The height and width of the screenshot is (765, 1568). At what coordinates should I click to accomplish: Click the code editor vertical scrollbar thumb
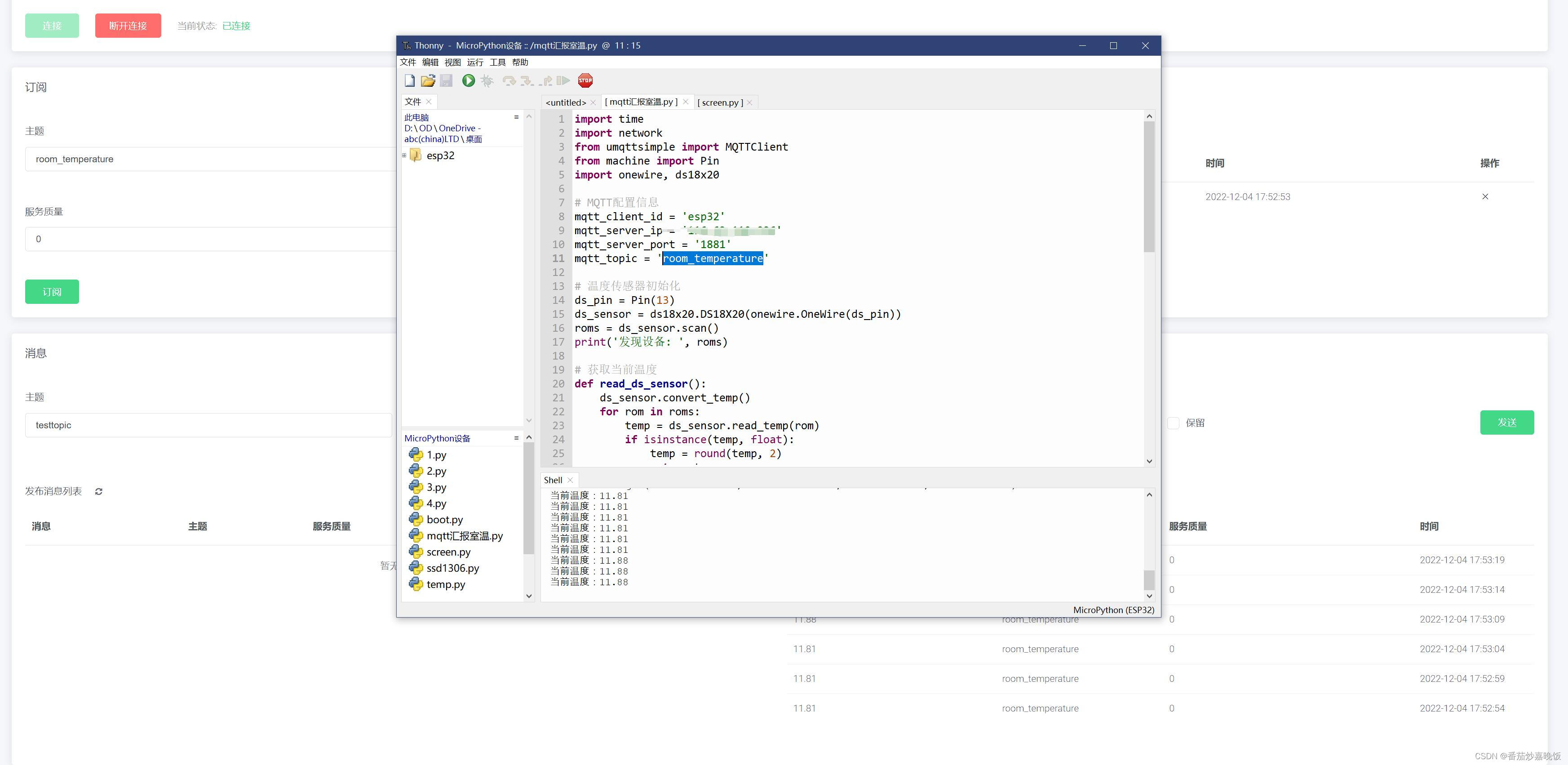(x=1149, y=186)
